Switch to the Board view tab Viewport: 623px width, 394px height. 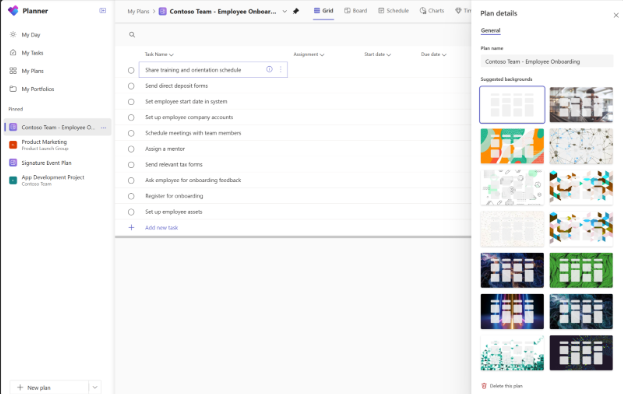click(x=356, y=11)
